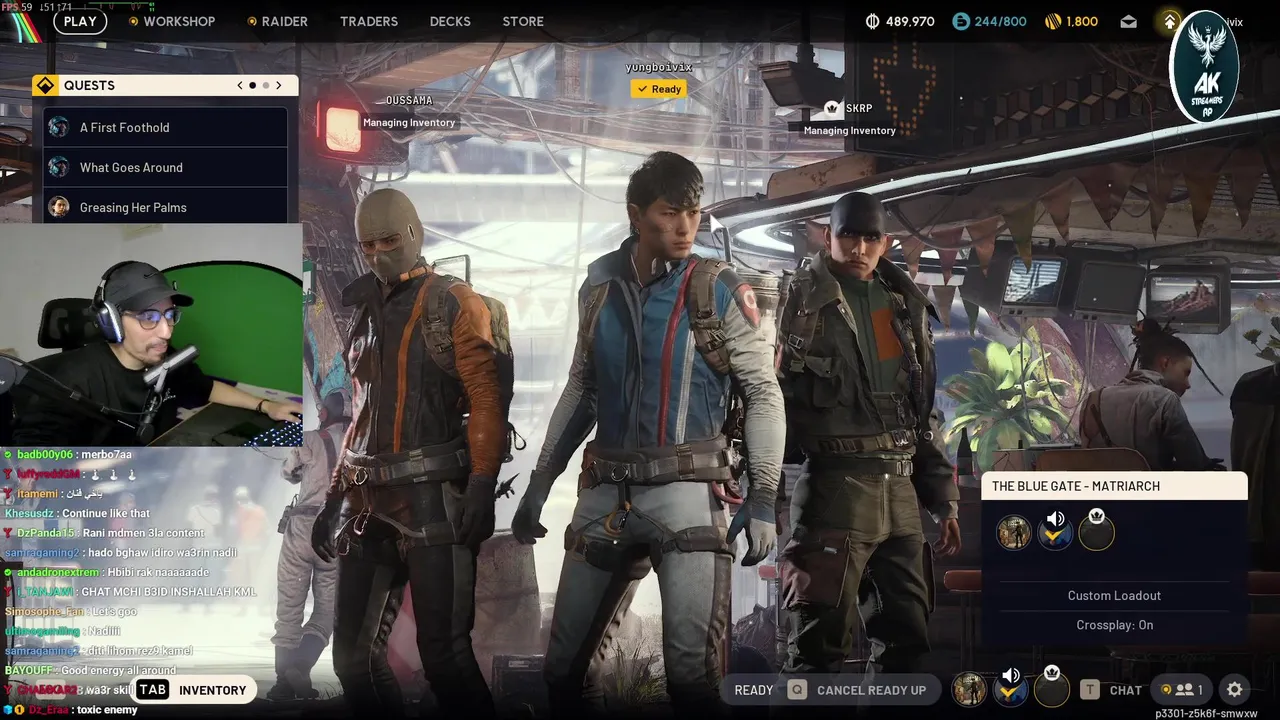Click the TAB key prompt icon
This screenshot has height=720, width=1280.
(x=153, y=690)
